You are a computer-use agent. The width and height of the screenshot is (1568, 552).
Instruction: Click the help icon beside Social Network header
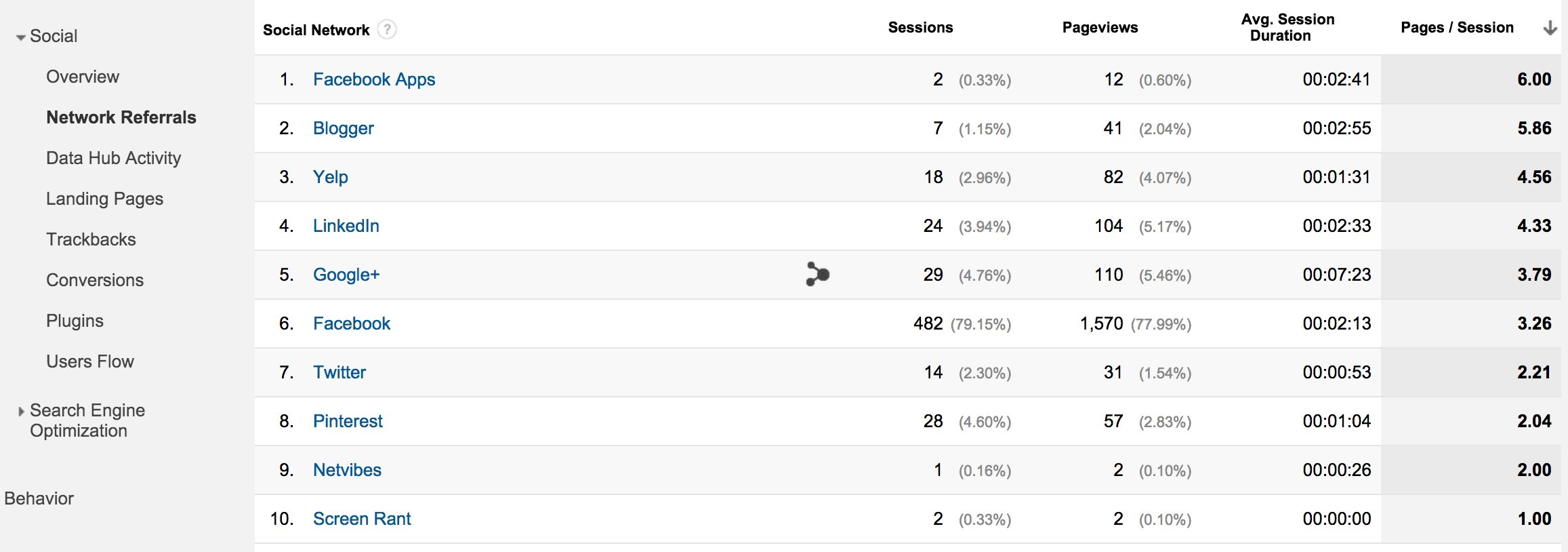pyautogui.click(x=386, y=31)
